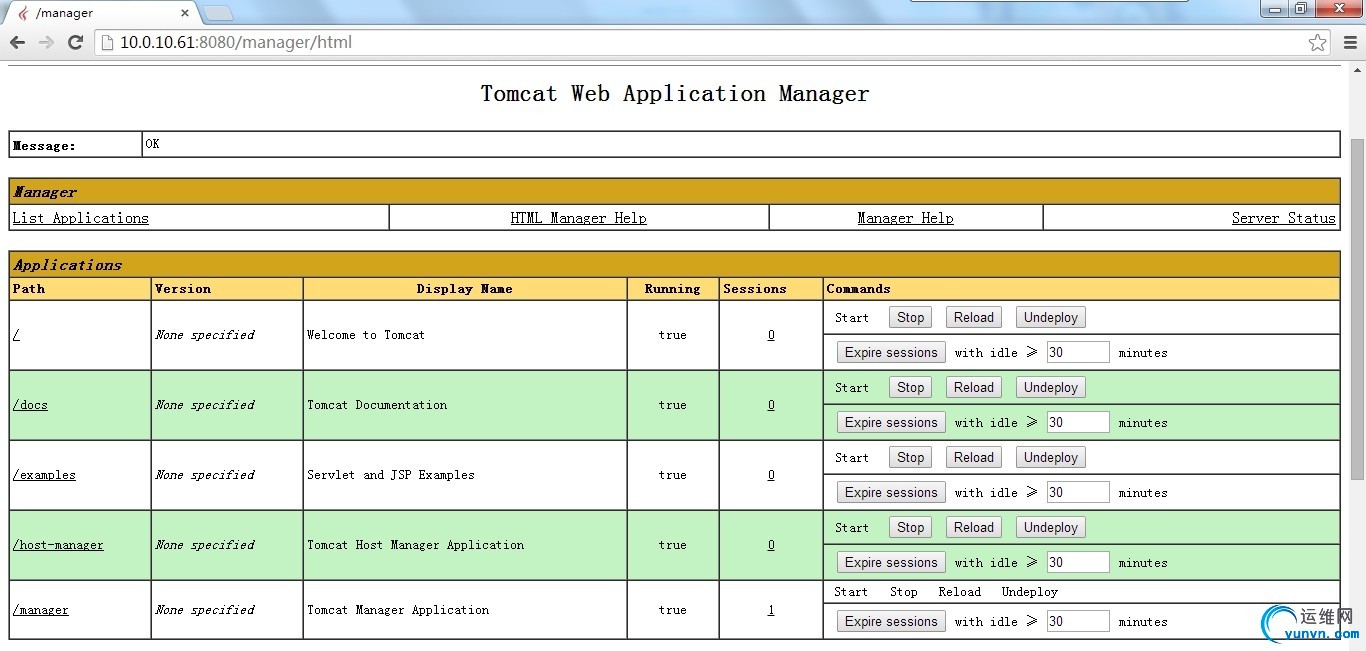Click the "OK" message text
This screenshot has height=651, width=1366.
[x=152, y=144]
